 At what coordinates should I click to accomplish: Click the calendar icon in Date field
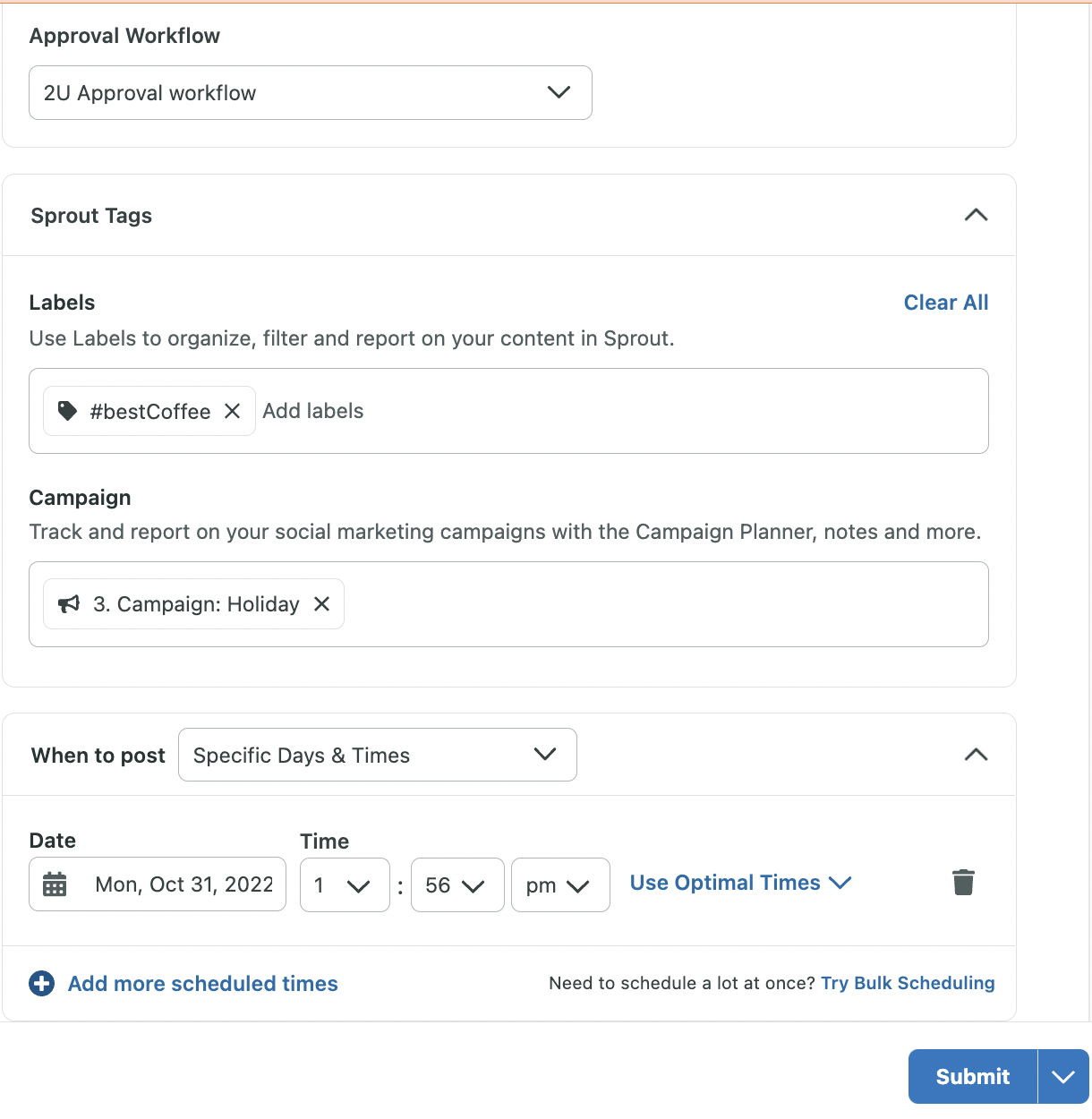pyautogui.click(x=55, y=884)
